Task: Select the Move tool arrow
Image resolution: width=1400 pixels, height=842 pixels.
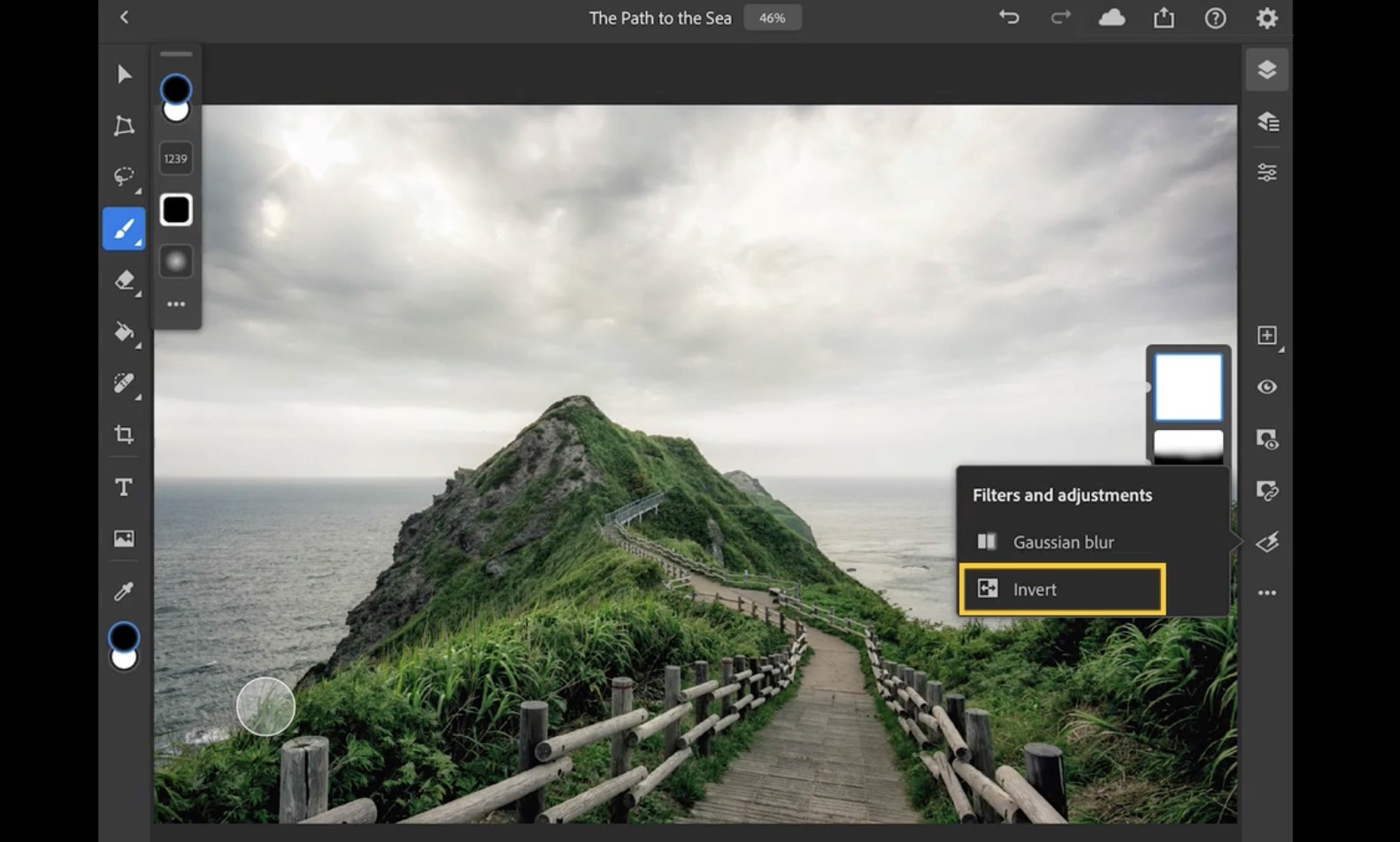Action: tap(124, 74)
